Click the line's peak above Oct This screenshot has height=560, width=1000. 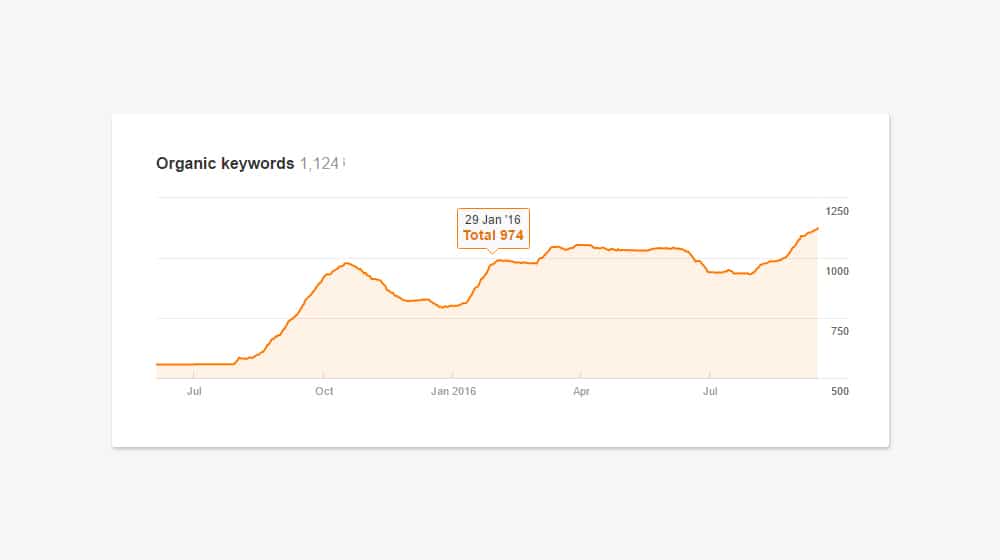[x=346, y=263]
